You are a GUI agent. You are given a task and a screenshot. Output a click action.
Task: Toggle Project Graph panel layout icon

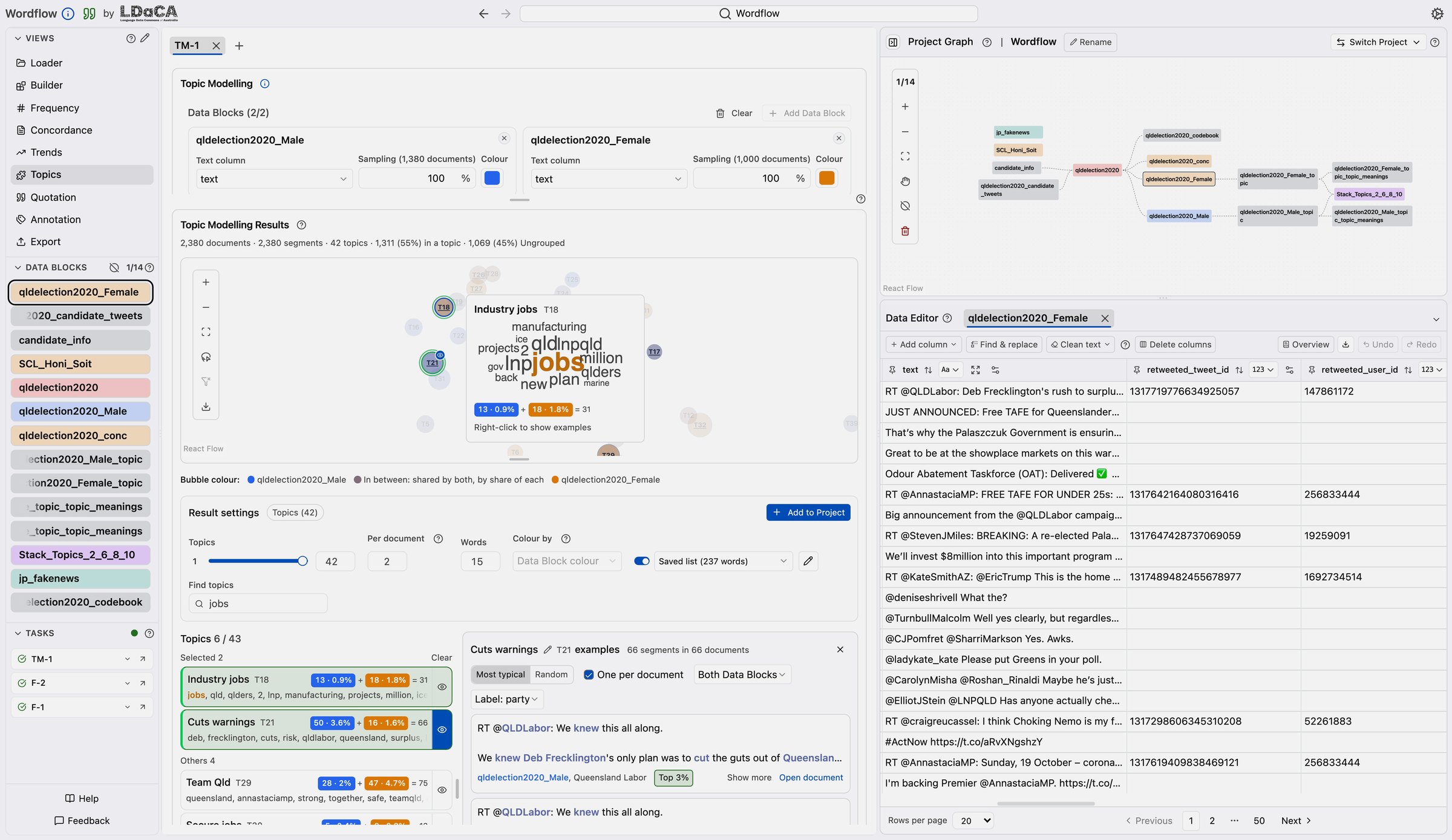(893, 42)
